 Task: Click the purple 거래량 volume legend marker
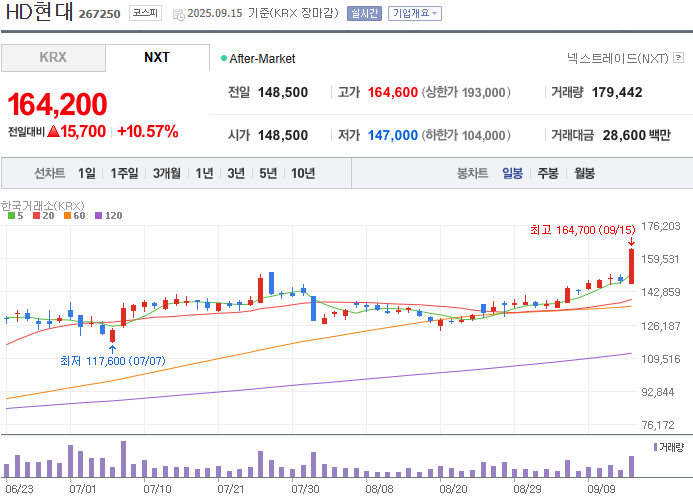[655, 447]
